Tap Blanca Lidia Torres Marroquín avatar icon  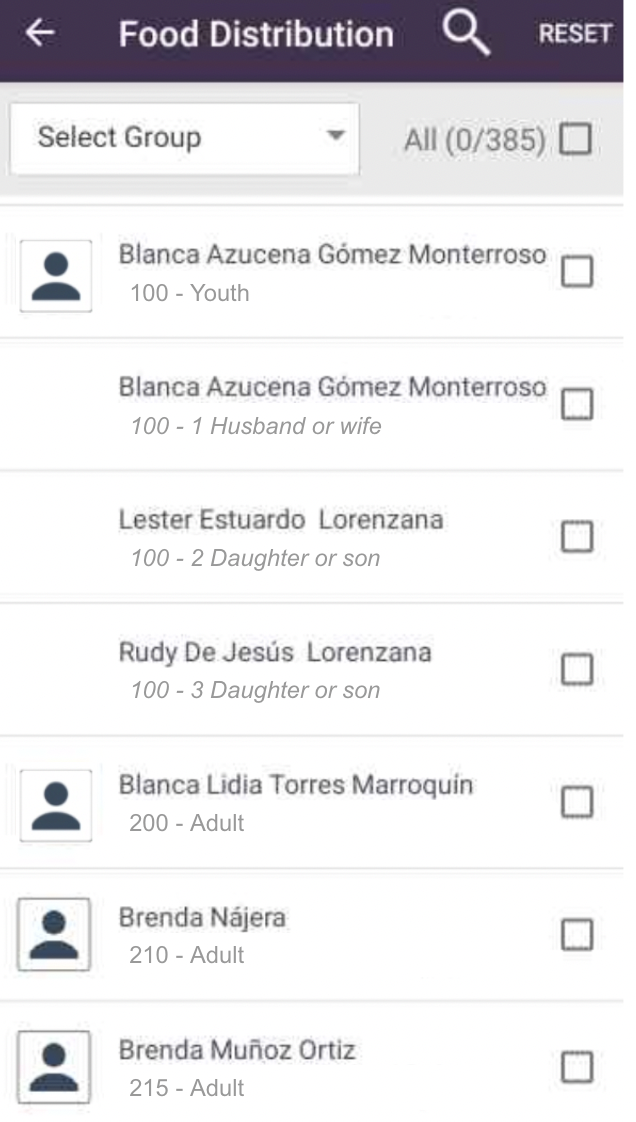pos(56,805)
